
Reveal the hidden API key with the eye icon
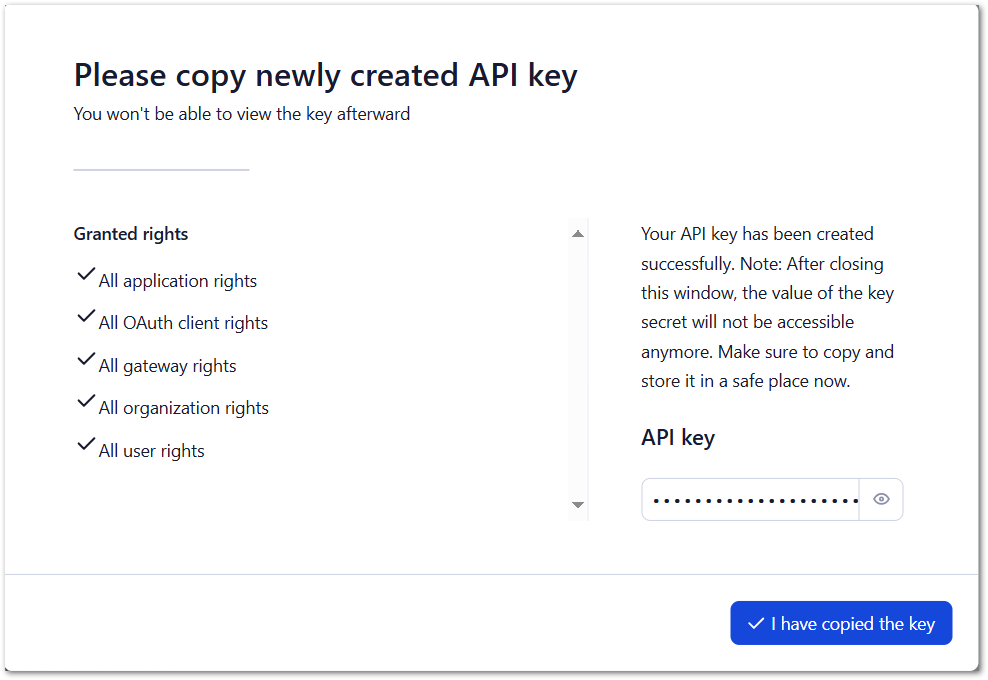pos(881,499)
